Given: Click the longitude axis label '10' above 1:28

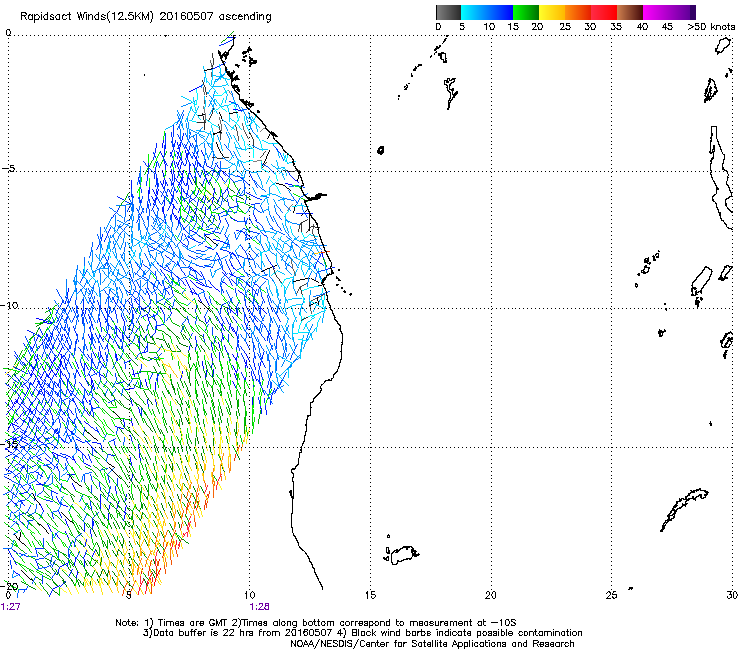Looking at the screenshot, I should (x=250, y=595).
